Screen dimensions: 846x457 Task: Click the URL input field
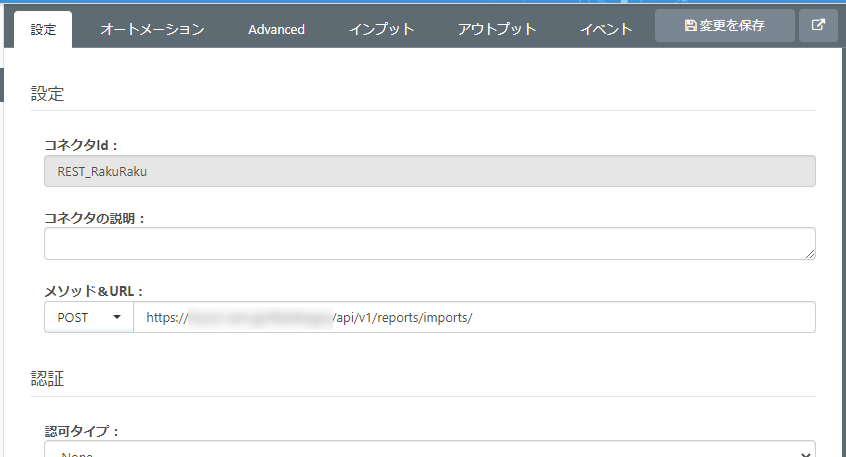[x=474, y=317]
